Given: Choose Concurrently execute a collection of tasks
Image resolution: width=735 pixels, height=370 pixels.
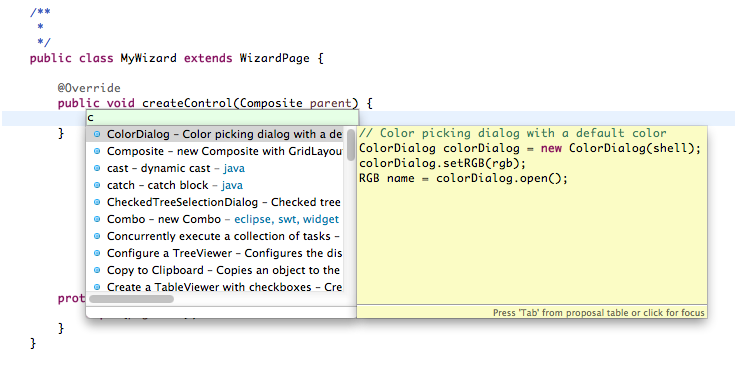Looking at the screenshot, I should tap(215, 236).
